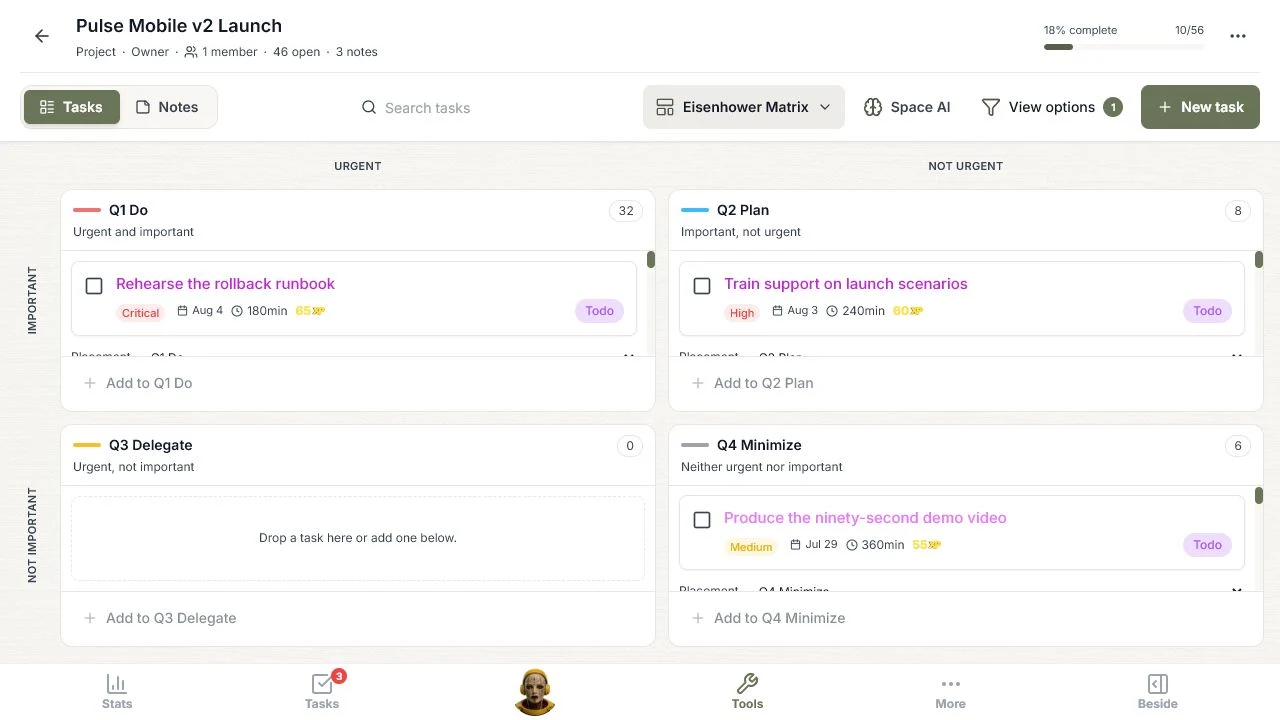Click the New task button

pyautogui.click(x=1200, y=107)
